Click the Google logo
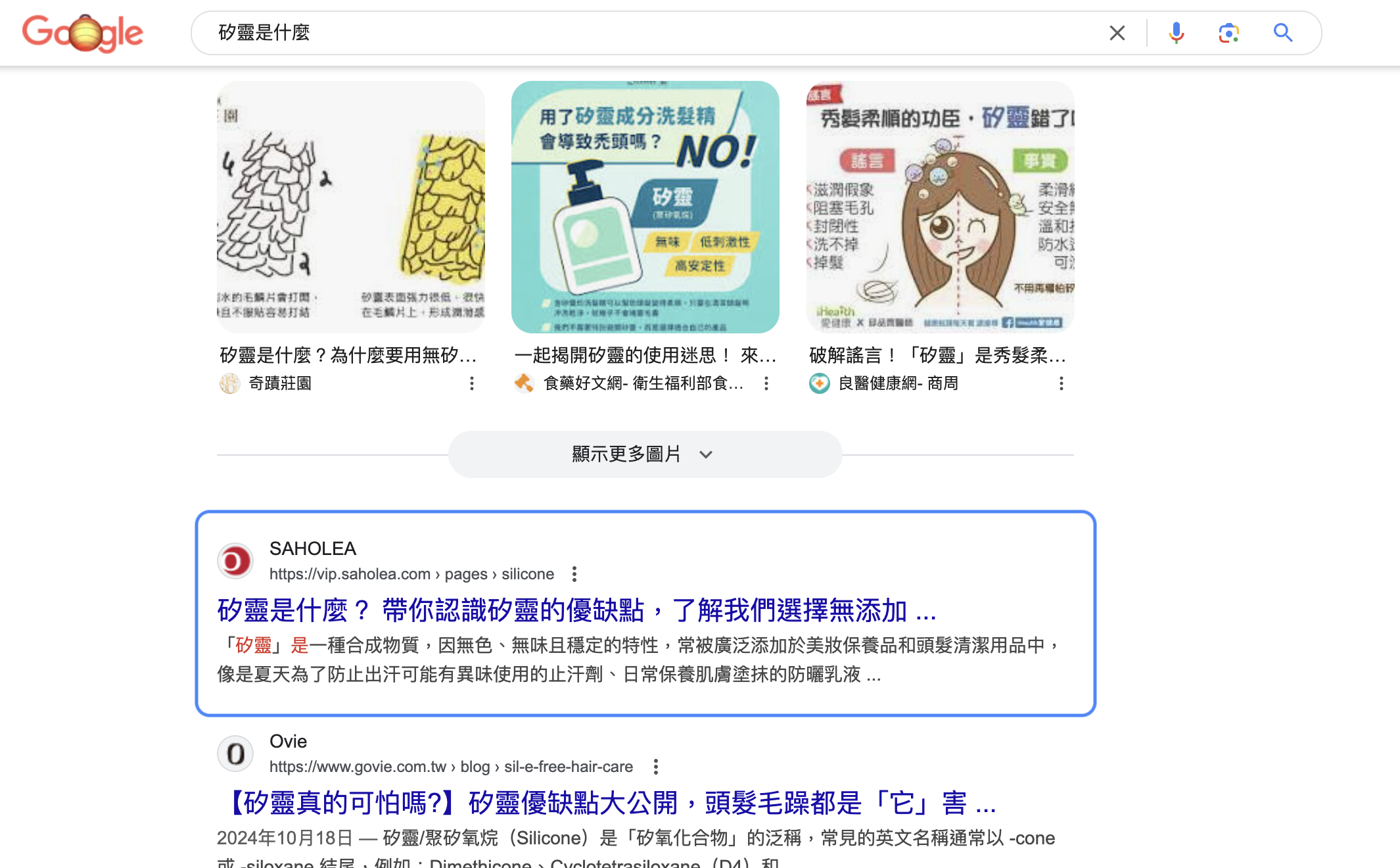This screenshot has width=1400, height=868. click(83, 33)
